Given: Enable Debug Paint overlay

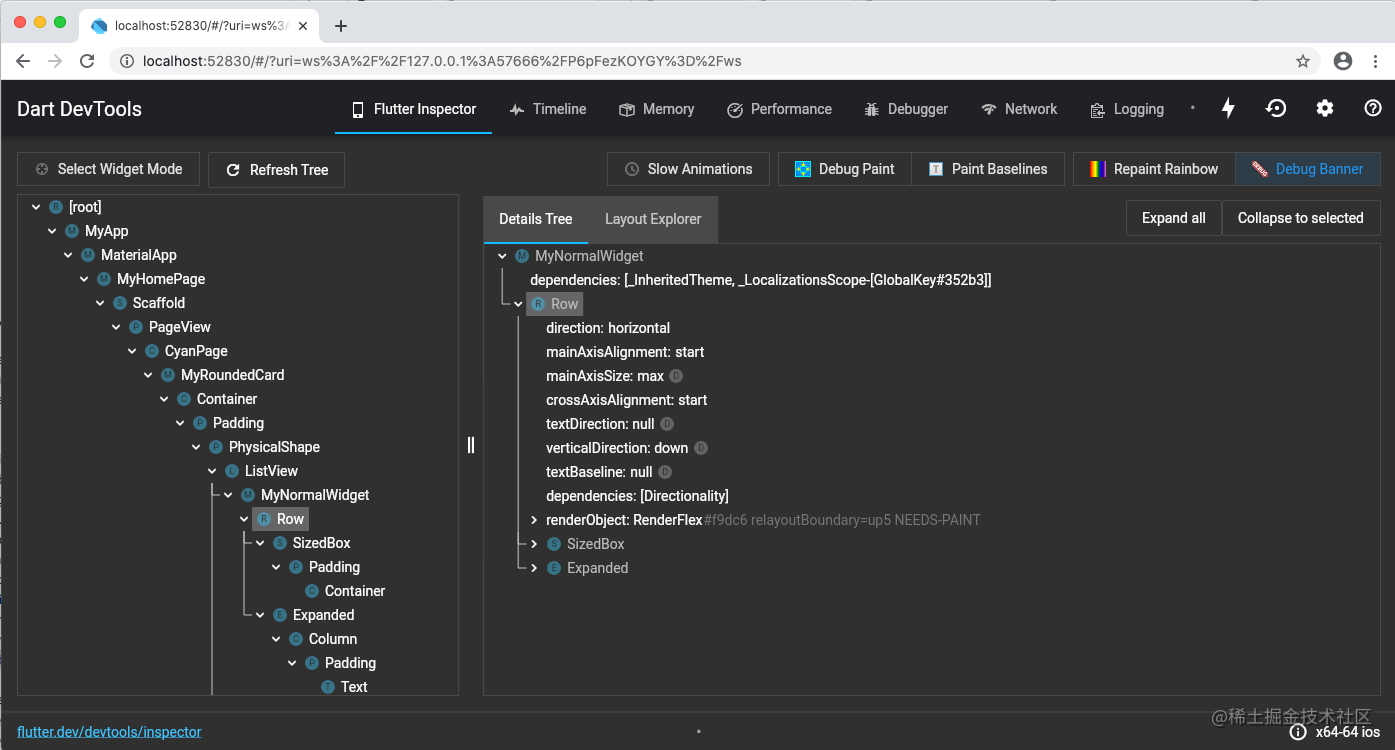Looking at the screenshot, I should (843, 169).
